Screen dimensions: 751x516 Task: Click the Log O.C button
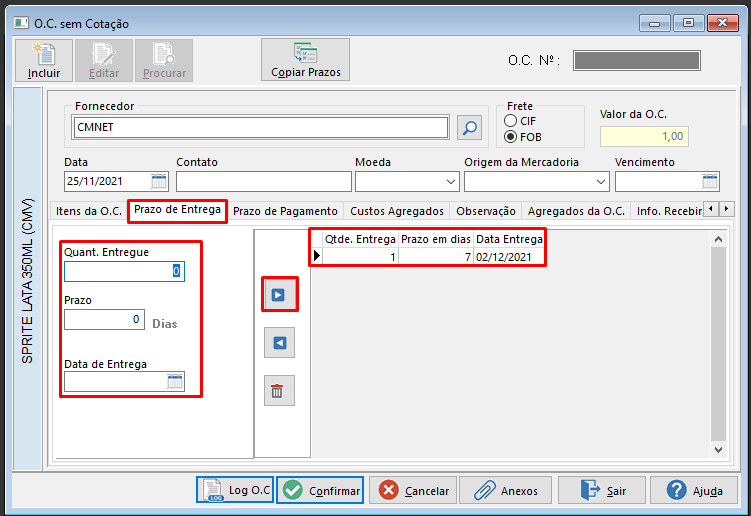235,490
